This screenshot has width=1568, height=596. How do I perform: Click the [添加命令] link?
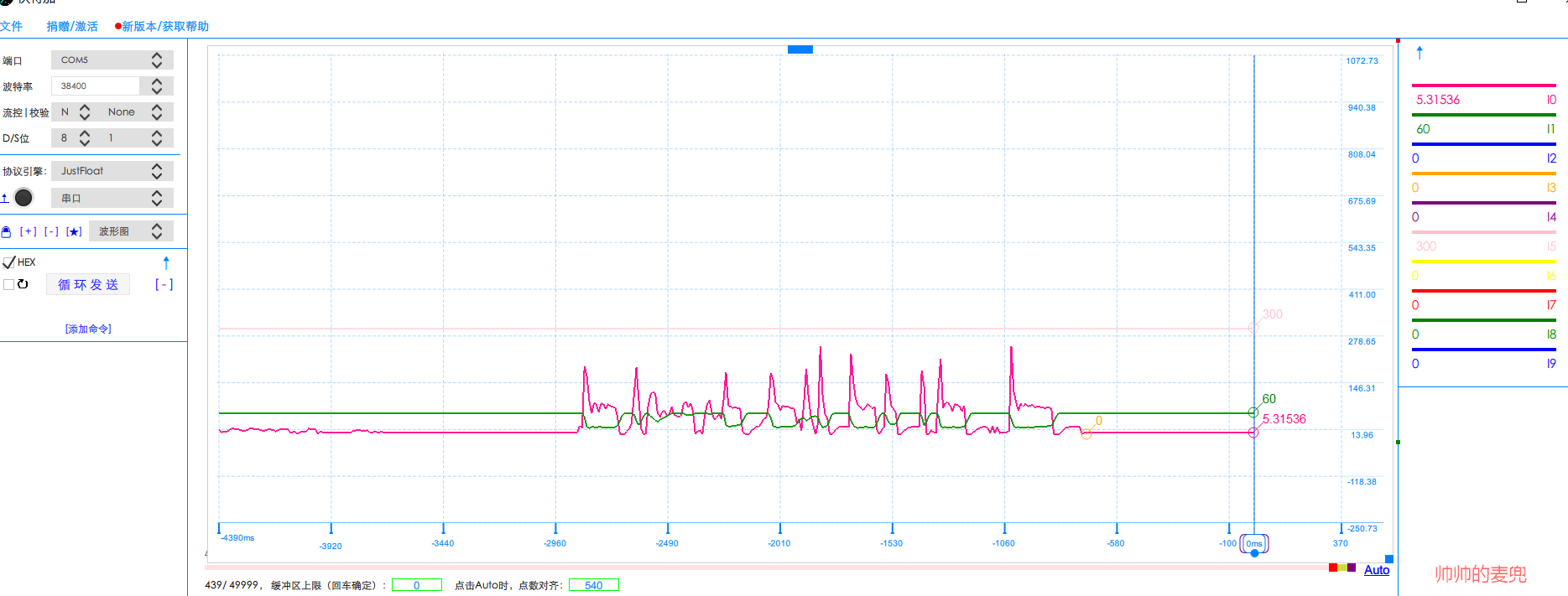point(88,329)
